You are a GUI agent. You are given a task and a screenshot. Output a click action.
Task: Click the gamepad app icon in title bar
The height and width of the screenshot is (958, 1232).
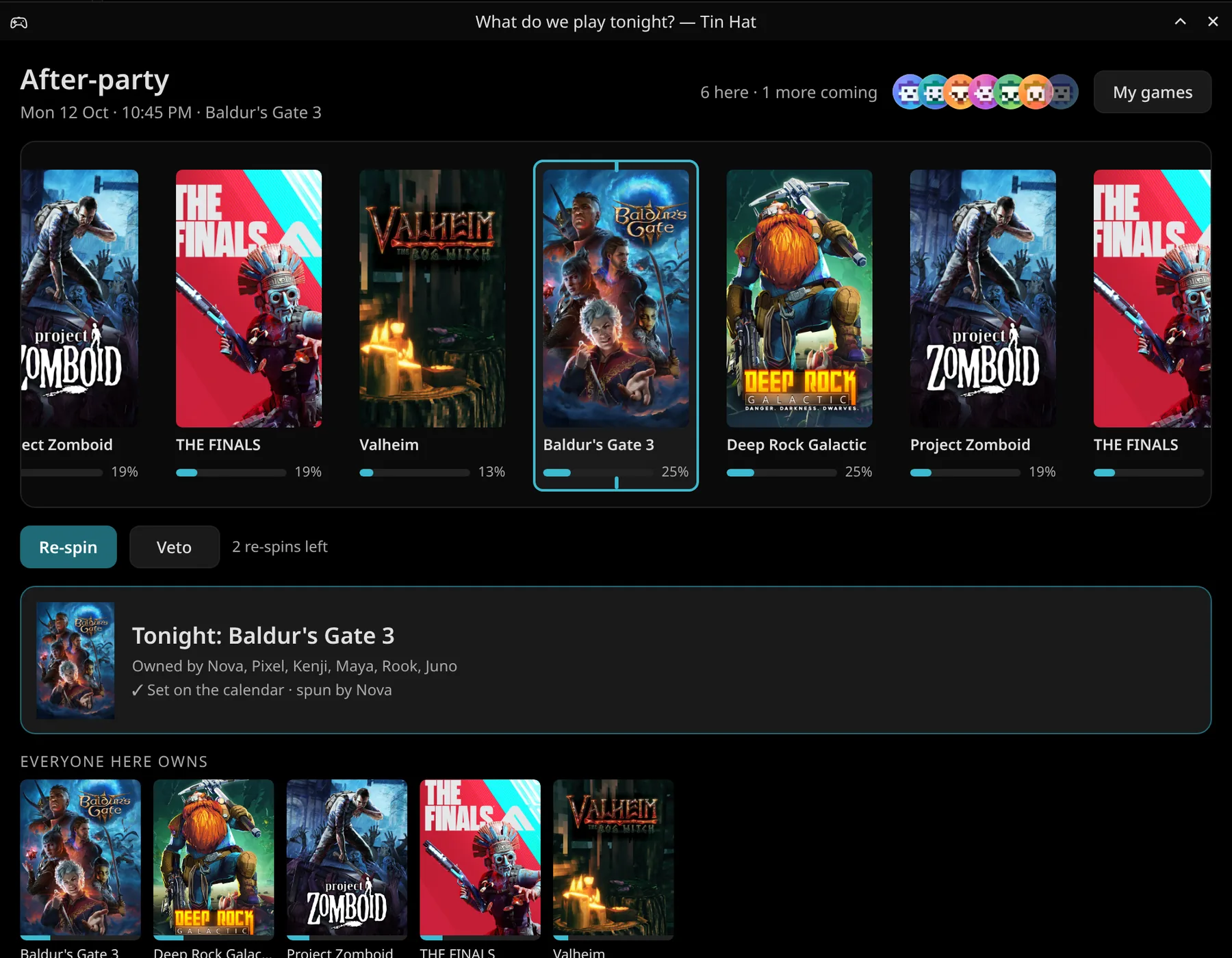(x=18, y=23)
